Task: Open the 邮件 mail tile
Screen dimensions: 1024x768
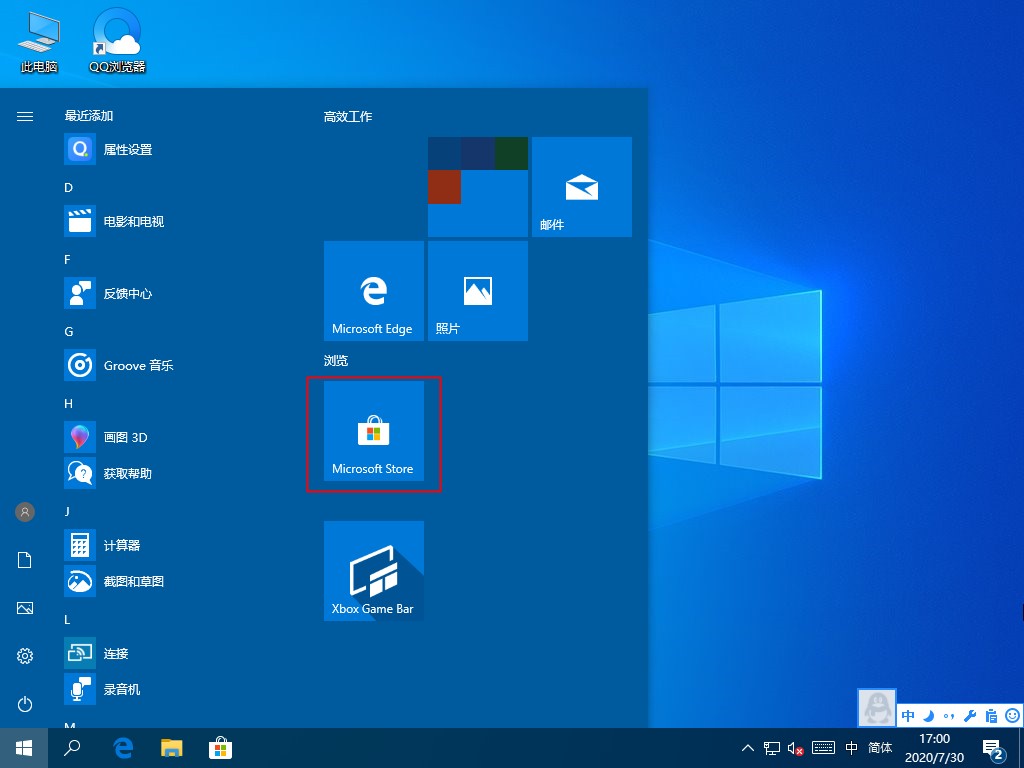Action: (x=580, y=186)
